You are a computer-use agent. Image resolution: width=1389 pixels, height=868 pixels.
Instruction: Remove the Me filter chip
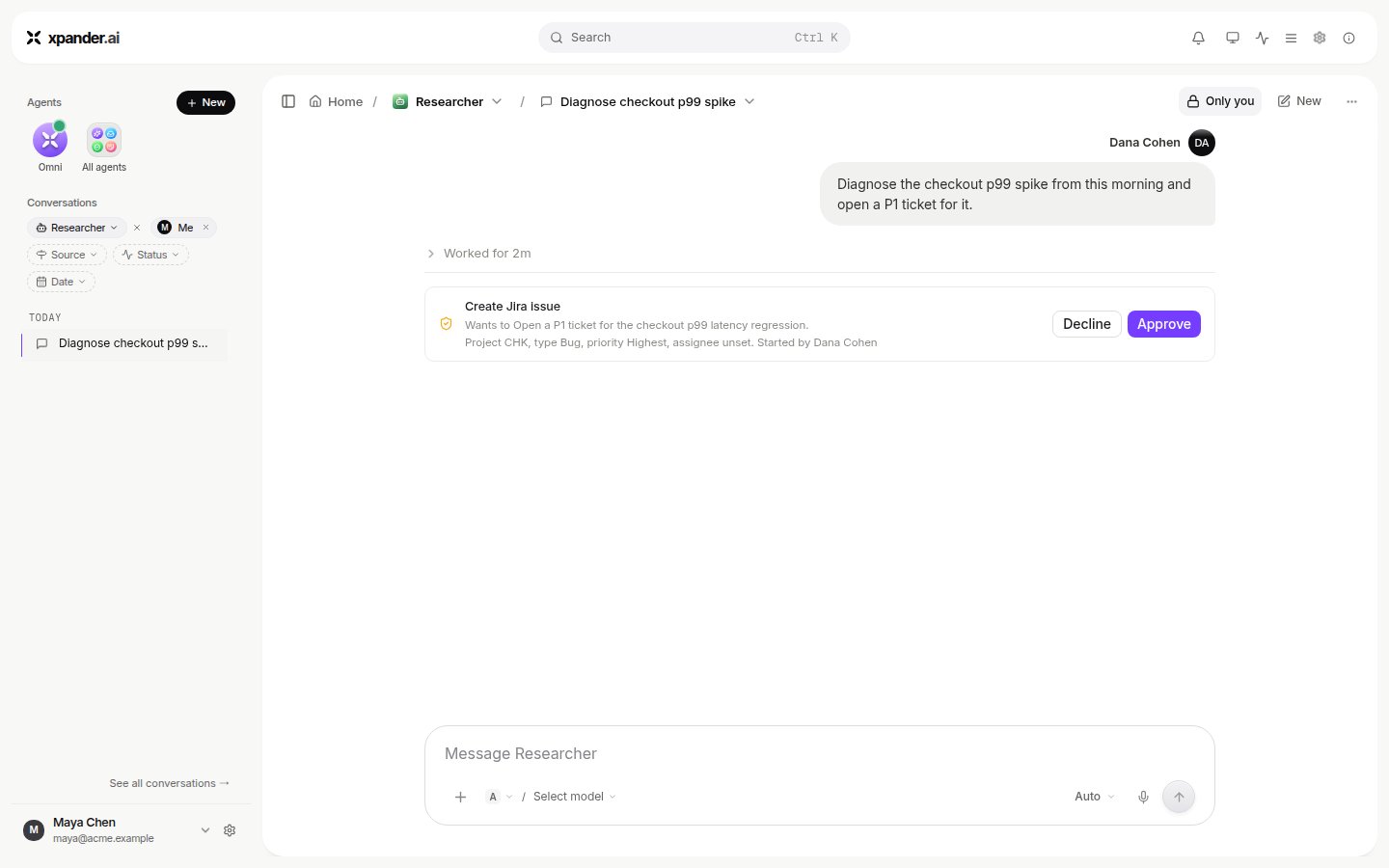click(x=205, y=228)
